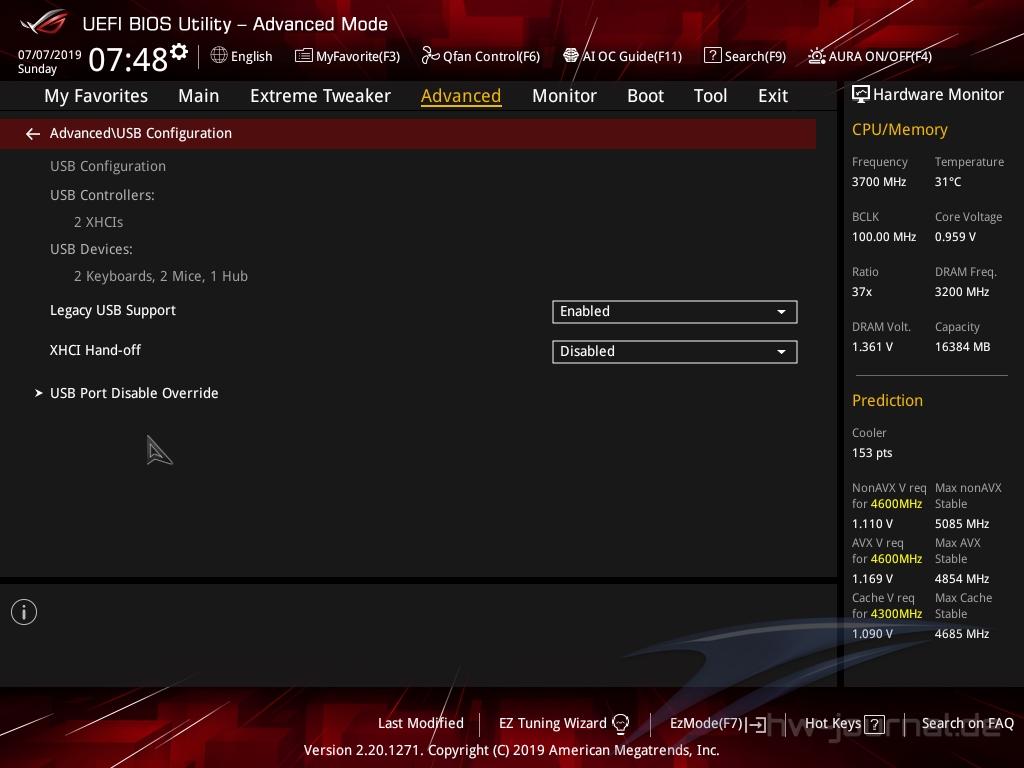This screenshot has width=1024, height=768.
Task: Launch AI OC Guide(F11)
Action: pyautogui.click(x=622, y=56)
